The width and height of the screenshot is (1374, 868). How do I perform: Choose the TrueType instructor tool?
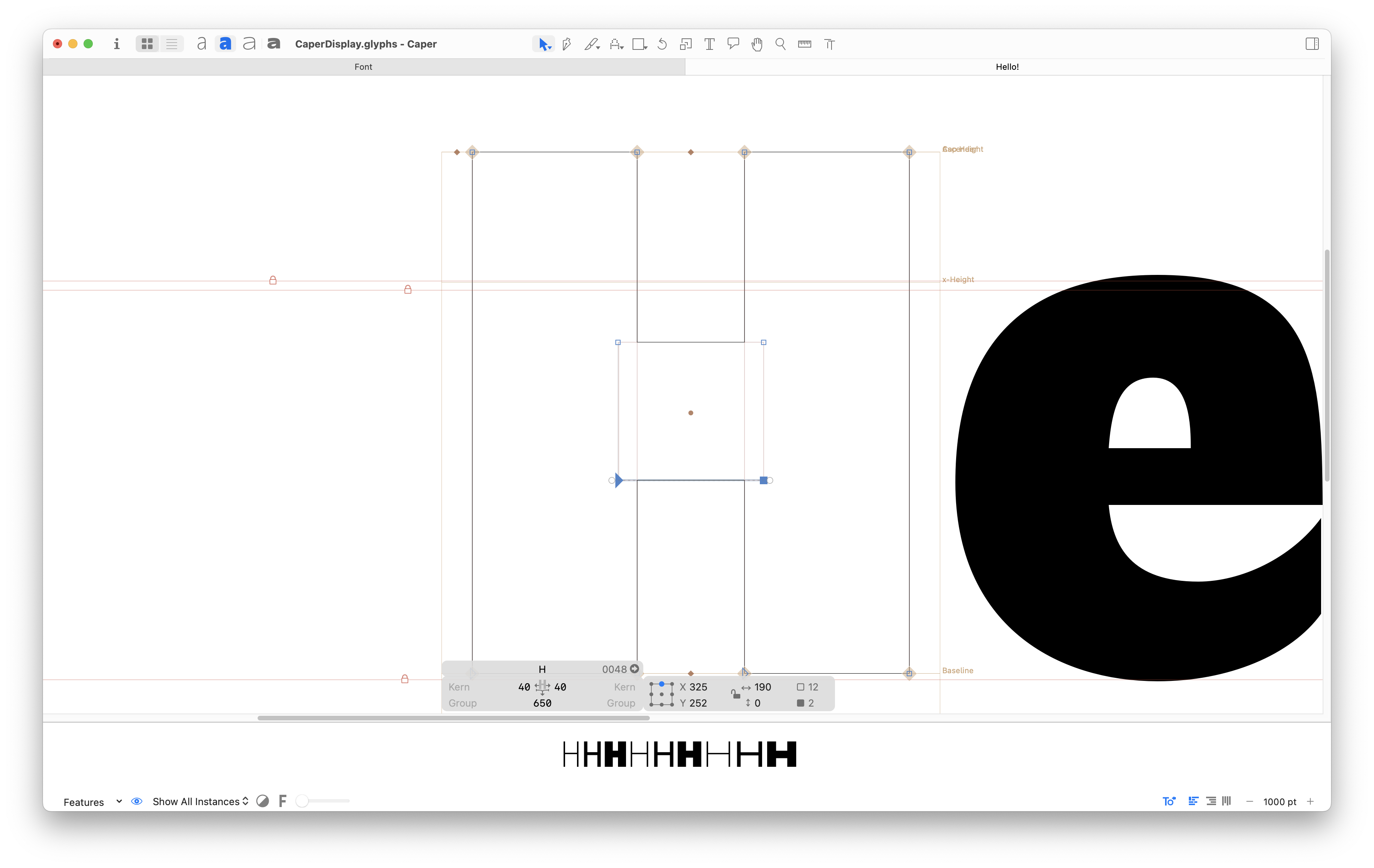(x=830, y=44)
